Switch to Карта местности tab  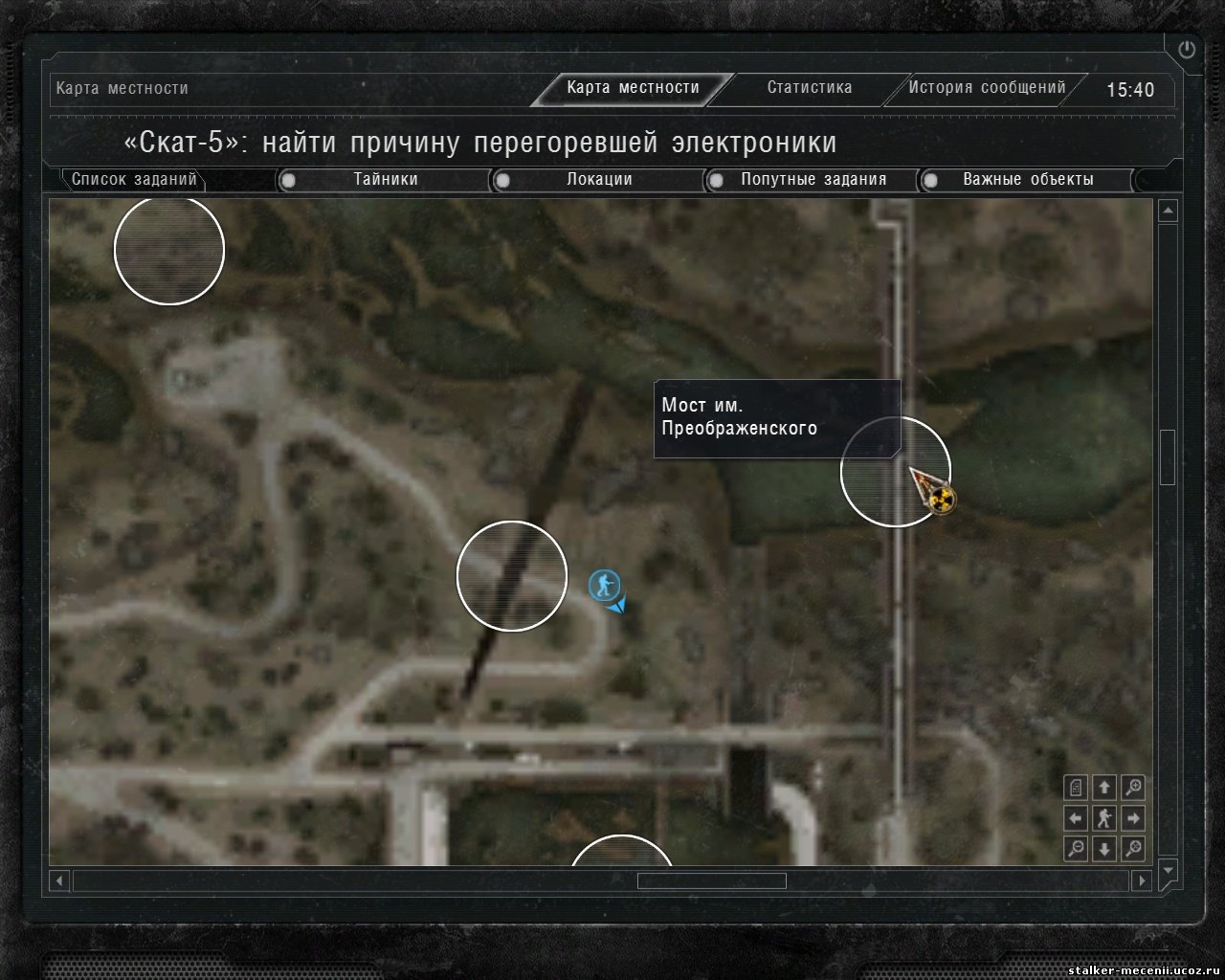[x=633, y=88]
